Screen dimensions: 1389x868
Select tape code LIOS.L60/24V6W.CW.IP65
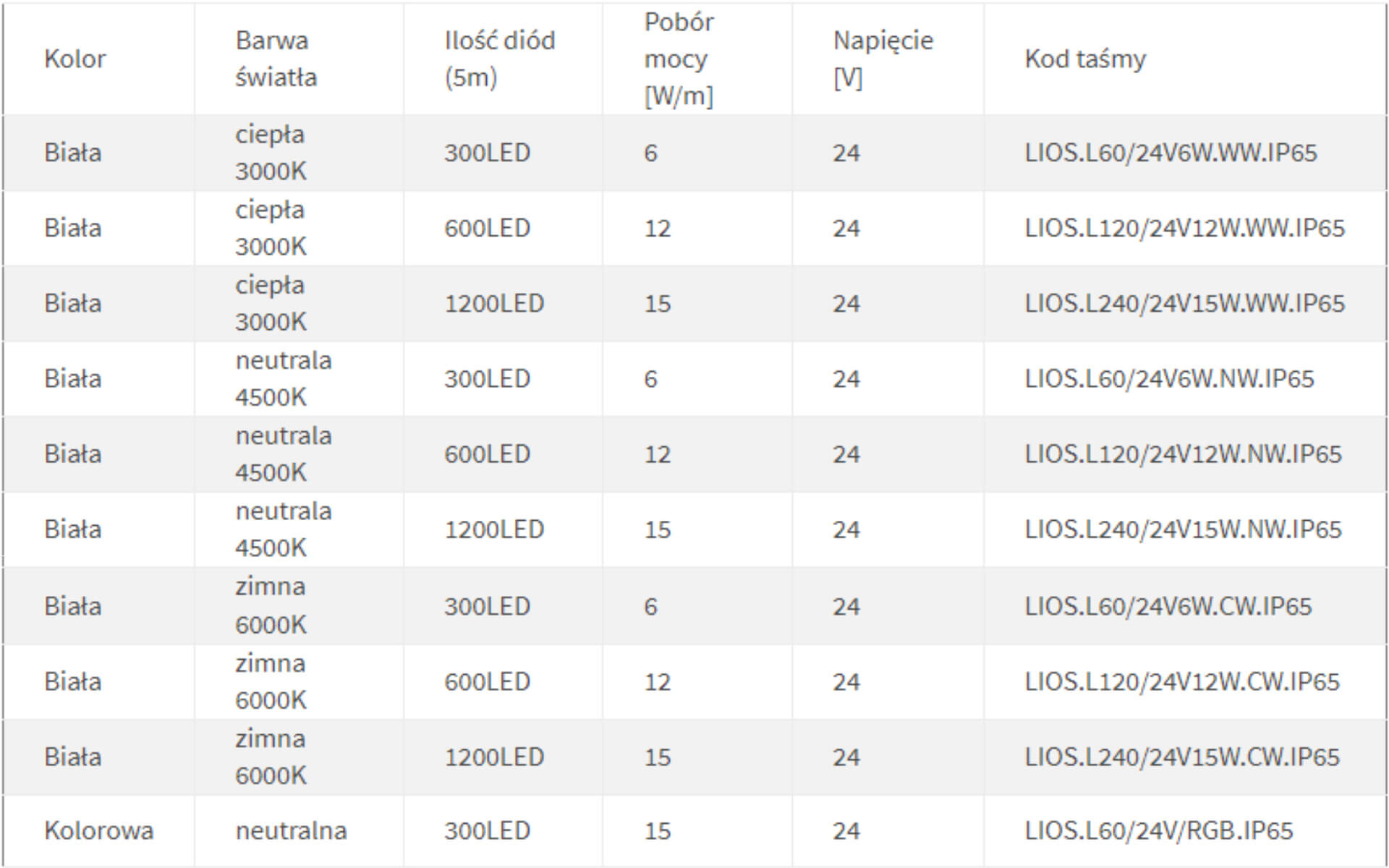(x=1168, y=605)
